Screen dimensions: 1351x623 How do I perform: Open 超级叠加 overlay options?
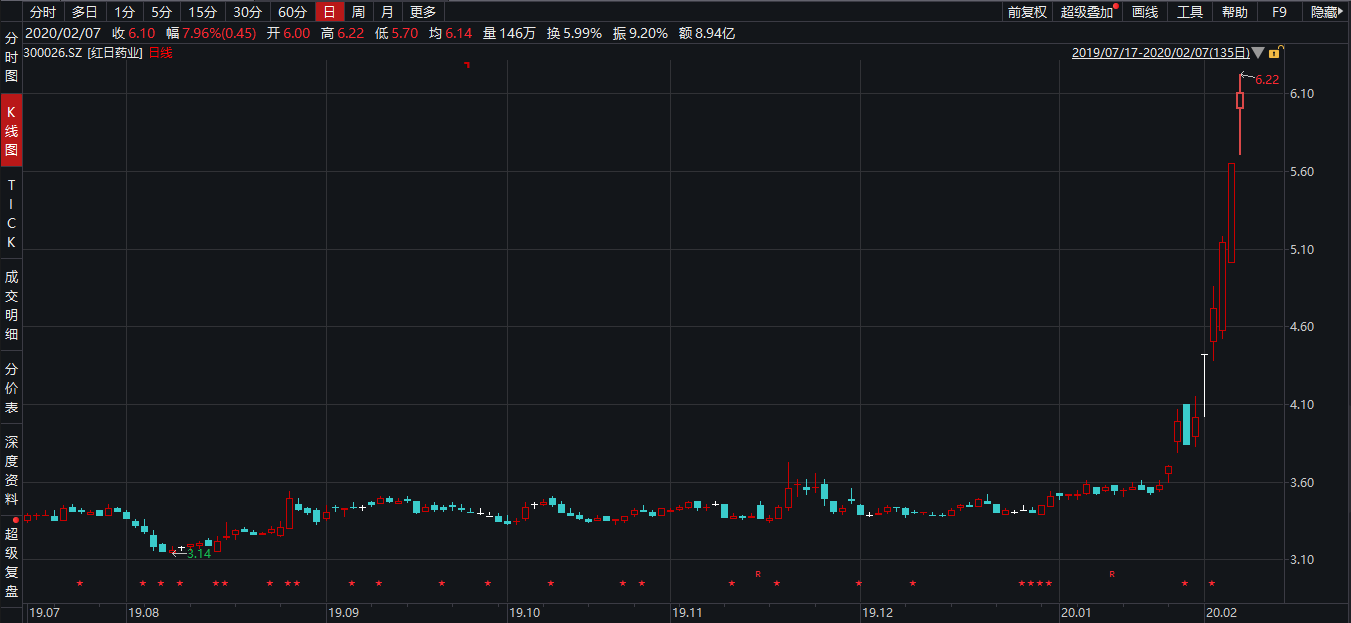pos(1087,12)
